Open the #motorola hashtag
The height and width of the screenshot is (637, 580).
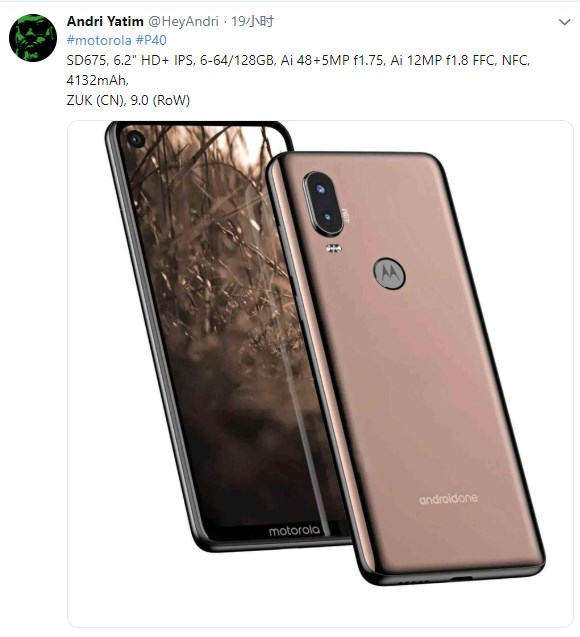(x=99, y=40)
